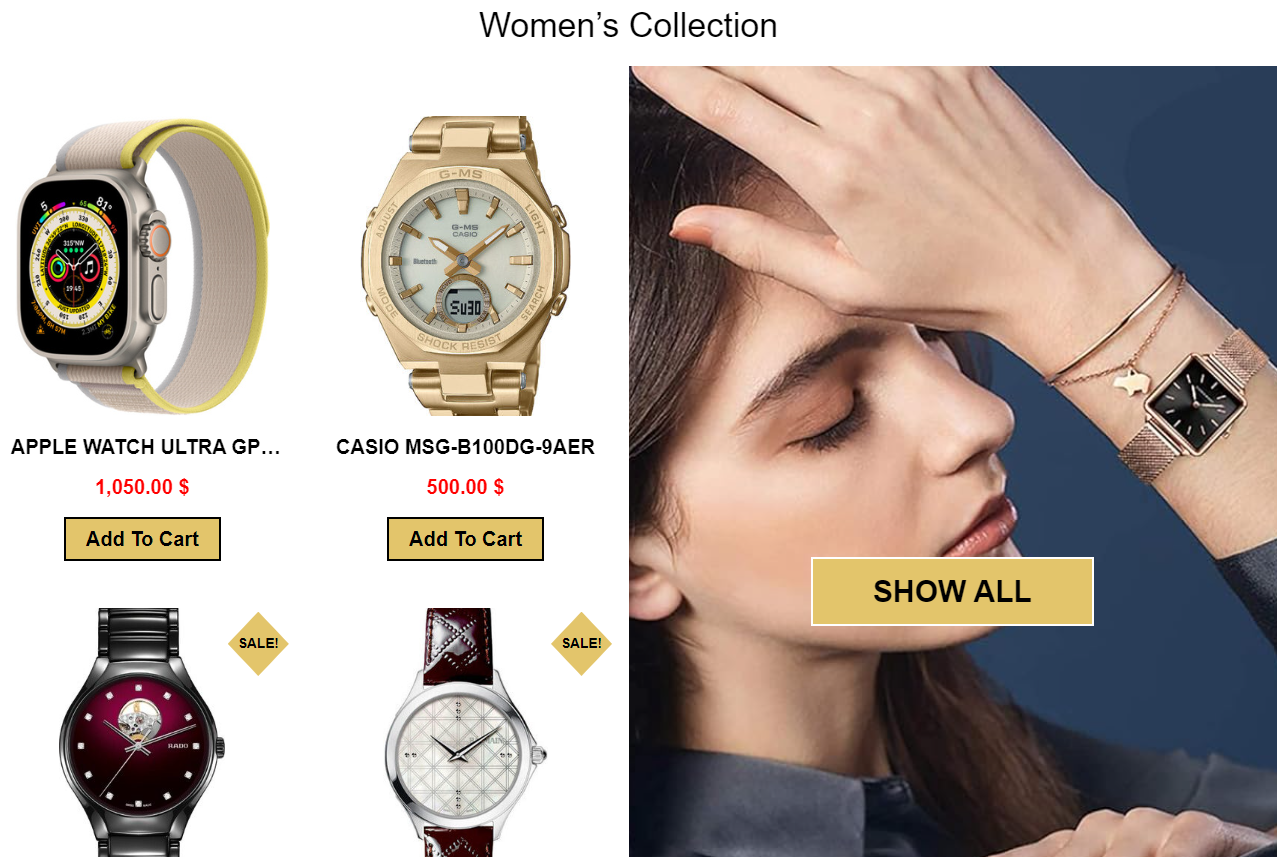Click the SALE! badge on the burgundy strap watch

(x=581, y=643)
